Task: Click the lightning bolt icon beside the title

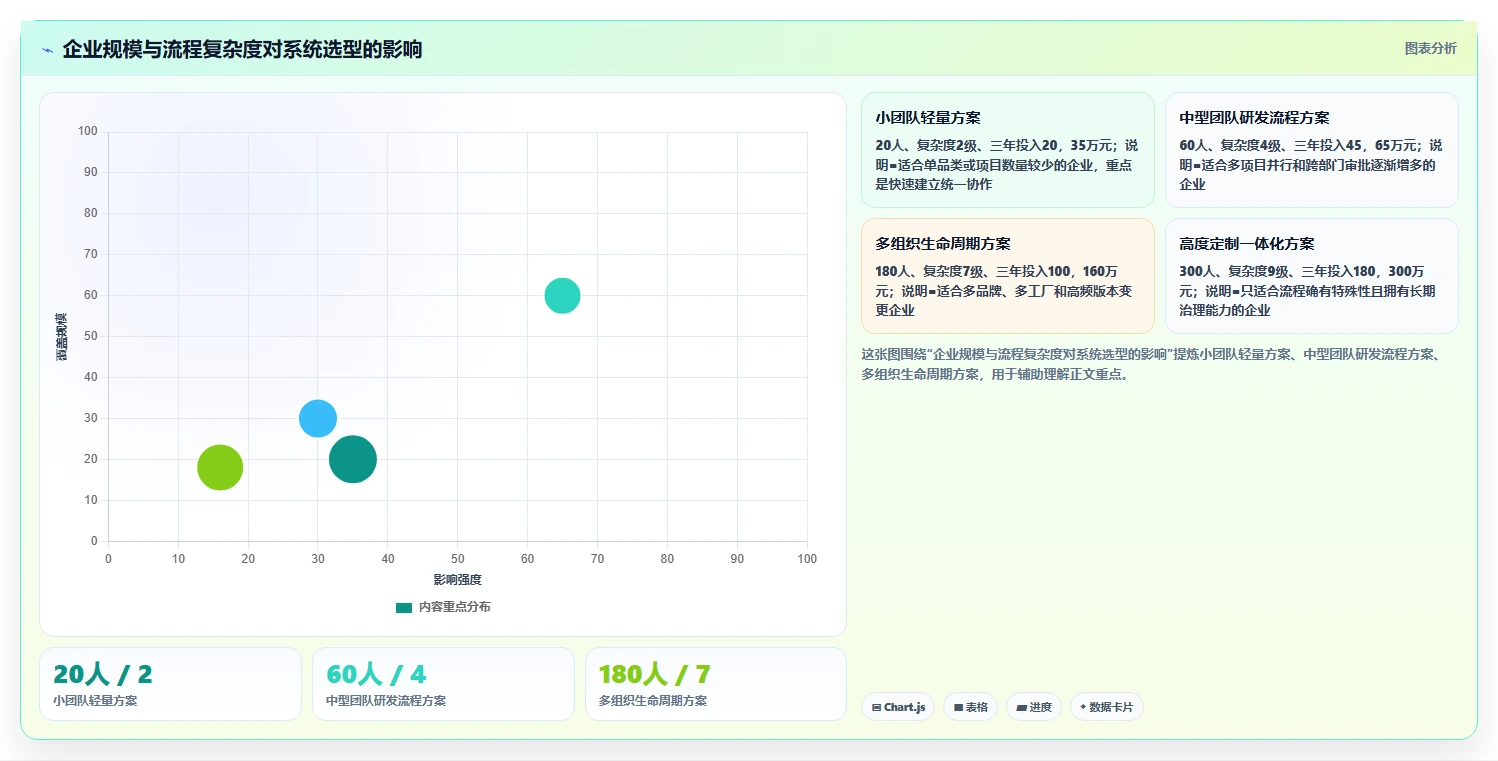Action: (47, 50)
